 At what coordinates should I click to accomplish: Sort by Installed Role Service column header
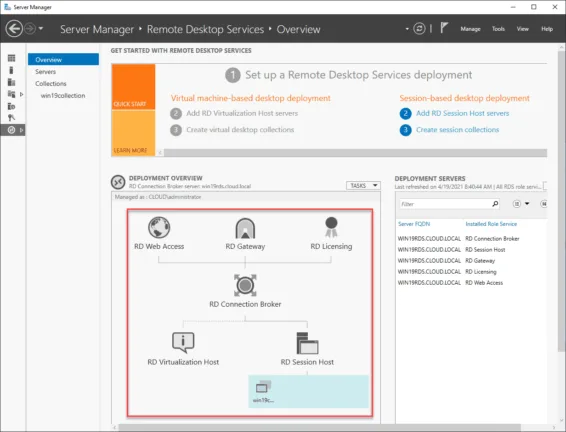[491, 224]
